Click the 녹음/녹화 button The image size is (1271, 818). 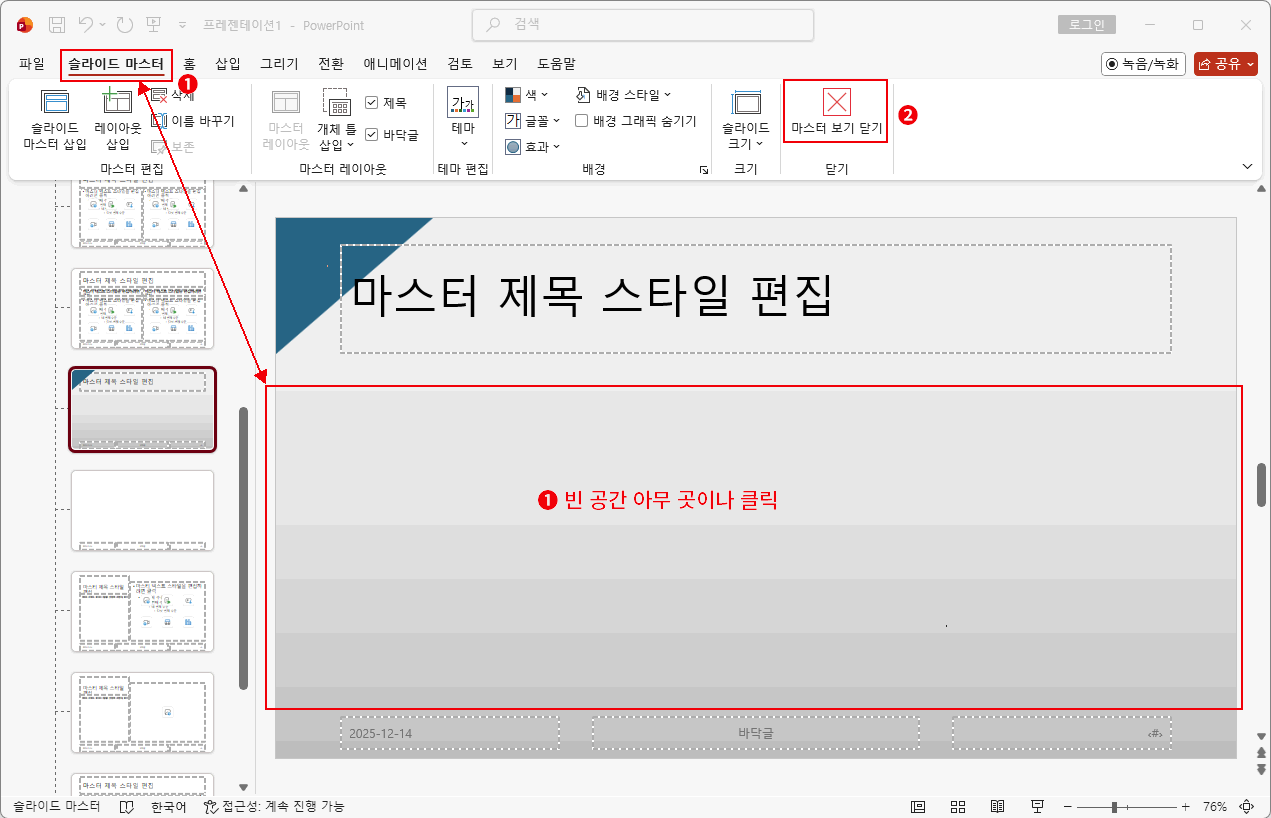[1142, 63]
